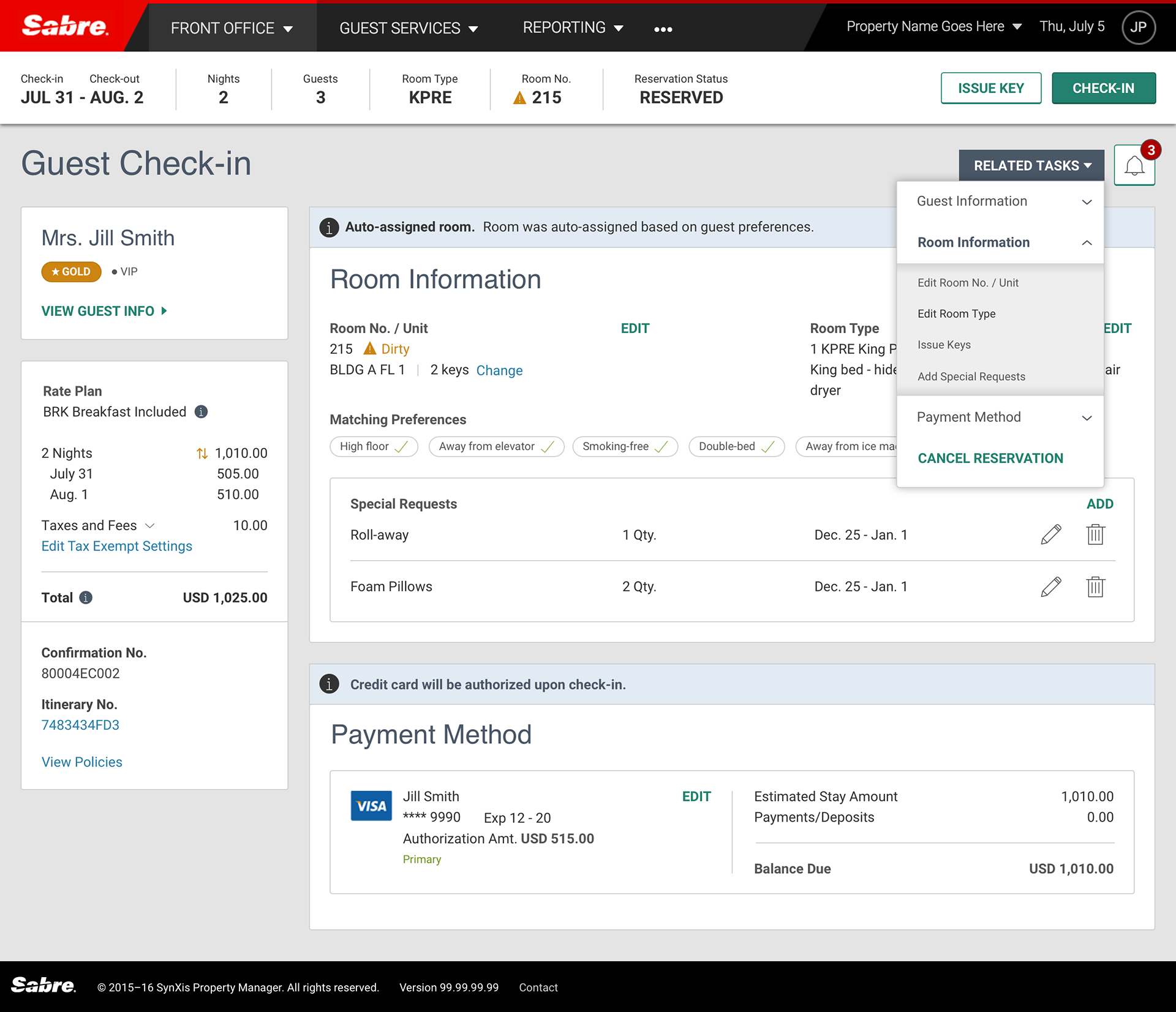Click the Visa card logo thumbnail
This screenshot has width=1176, height=1012.
[371, 806]
